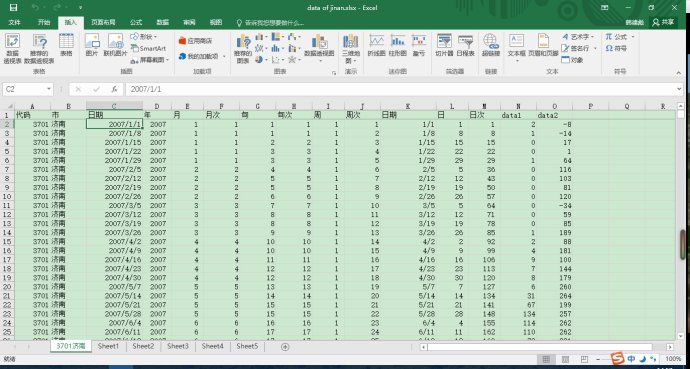Switch to Page Break Preview in the status bar
The width and height of the screenshot is (690, 369).
[584, 359]
